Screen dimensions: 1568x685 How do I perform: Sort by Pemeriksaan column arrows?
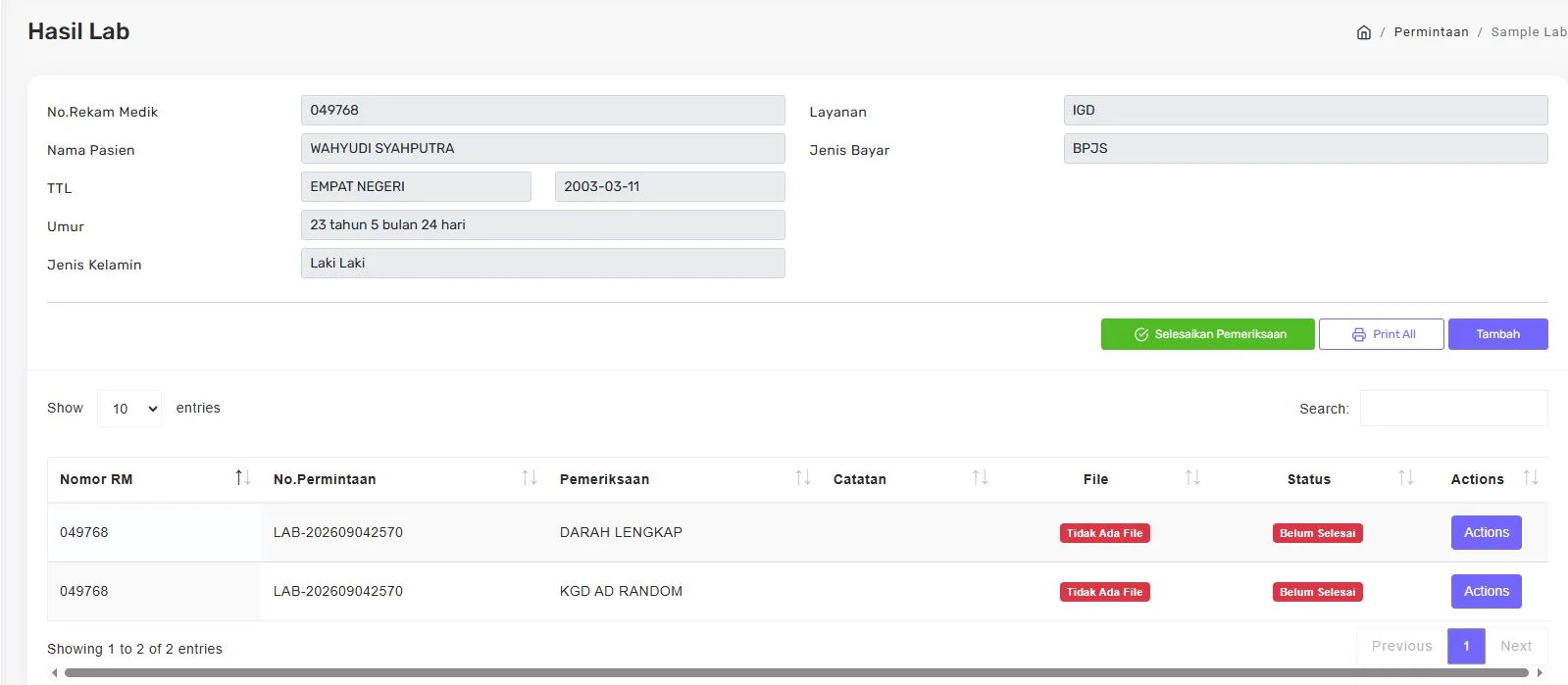[802, 478]
